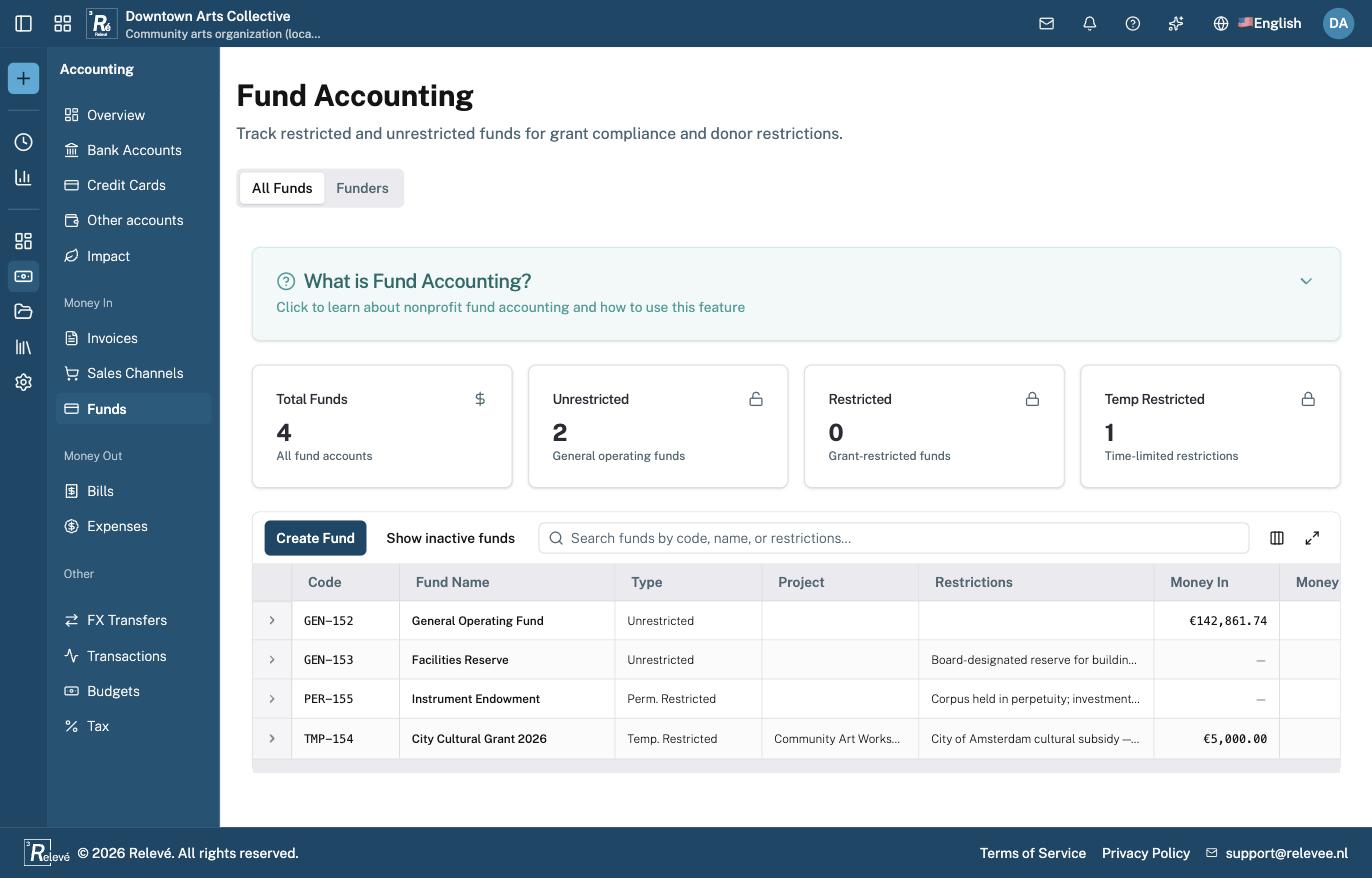1372x878 pixels.
Task: Expand the funds table to fullscreen
Action: click(x=1312, y=538)
